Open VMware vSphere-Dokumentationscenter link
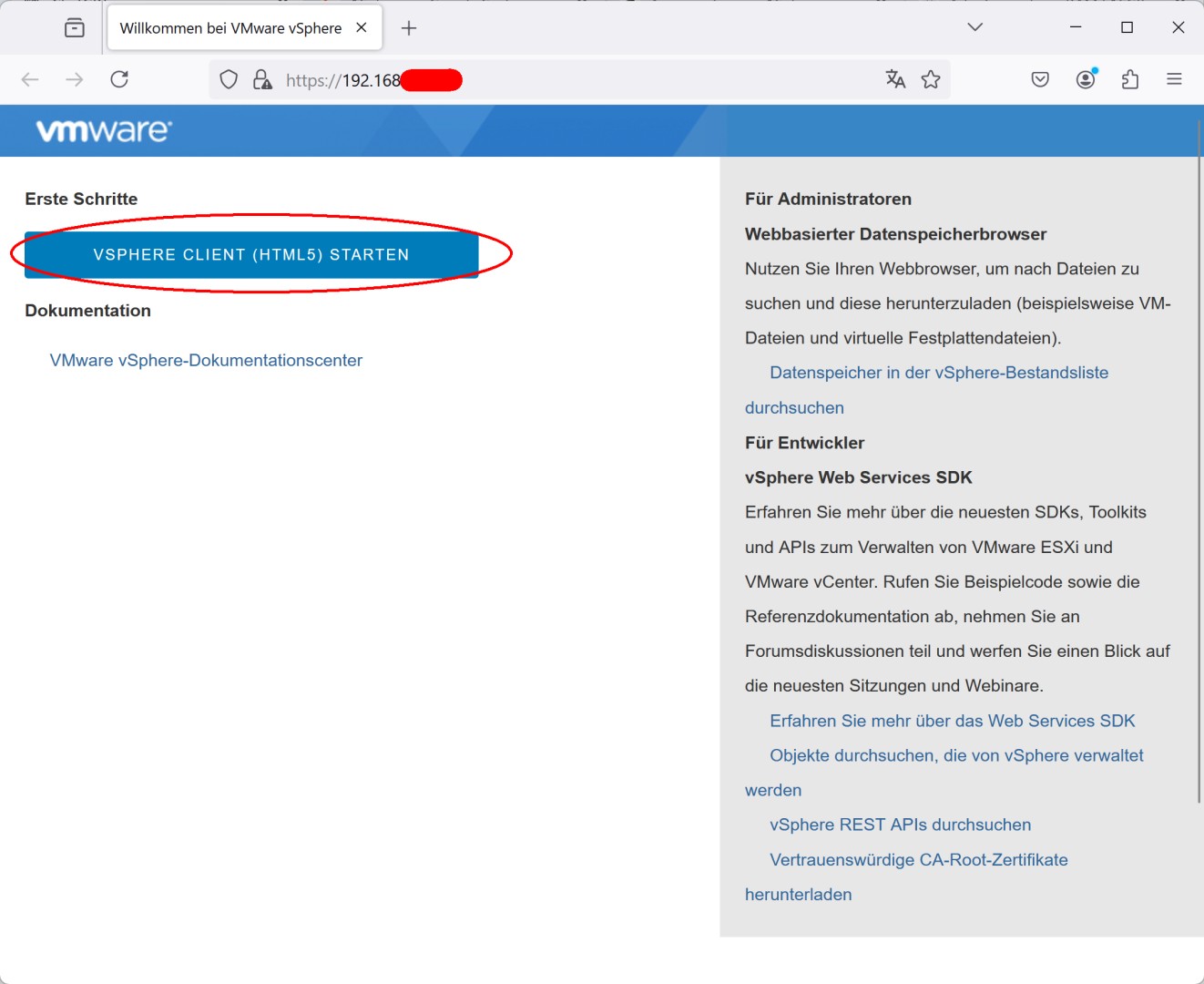Image resolution: width=1204 pixels, height=984 pixels. coord(206,360)
